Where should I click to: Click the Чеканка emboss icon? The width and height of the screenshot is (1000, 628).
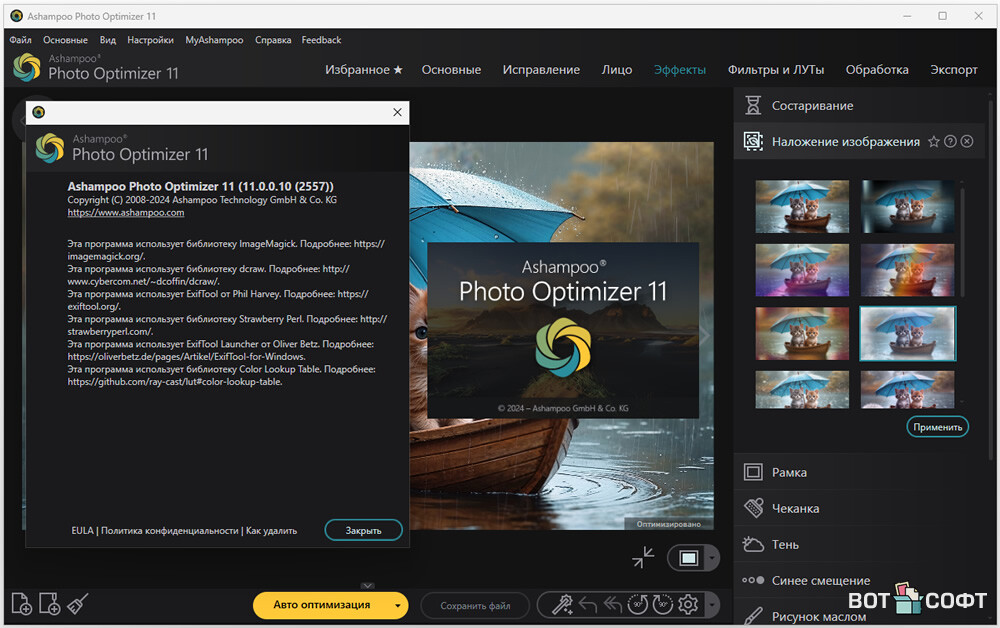pyautogui.click(x=753, y=508)
